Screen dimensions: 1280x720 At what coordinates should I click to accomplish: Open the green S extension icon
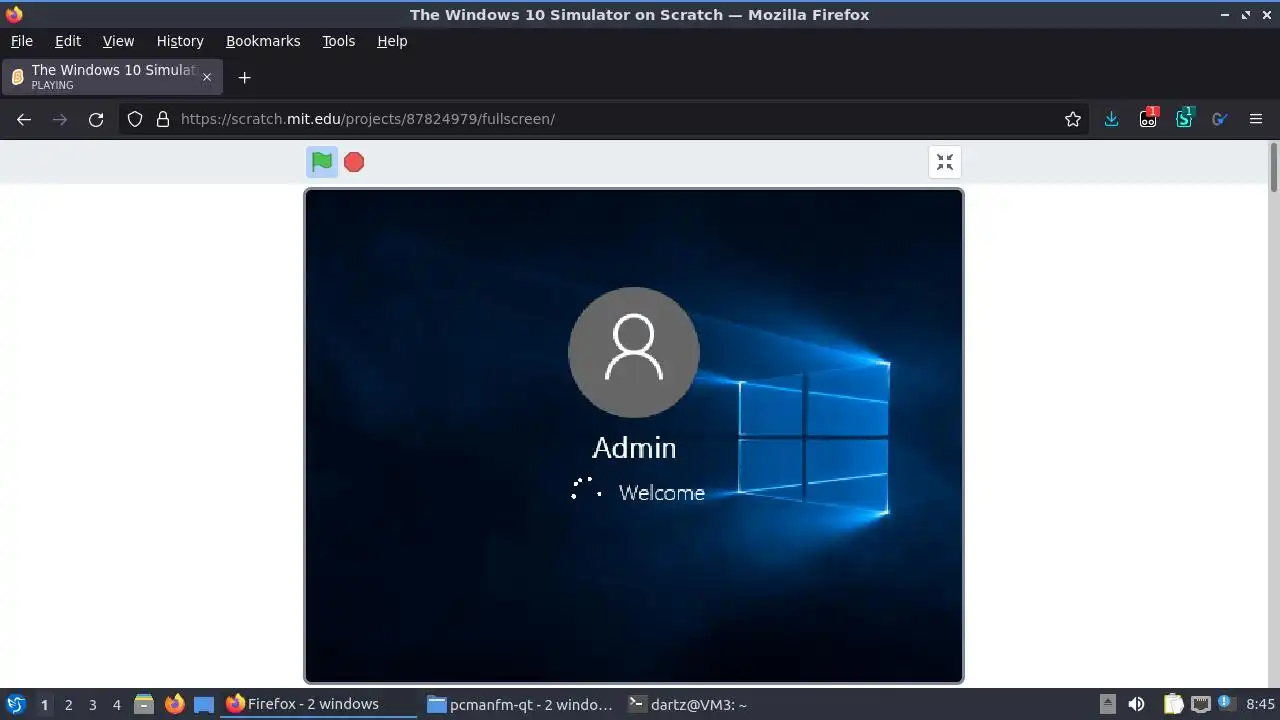coord(1184,119)
